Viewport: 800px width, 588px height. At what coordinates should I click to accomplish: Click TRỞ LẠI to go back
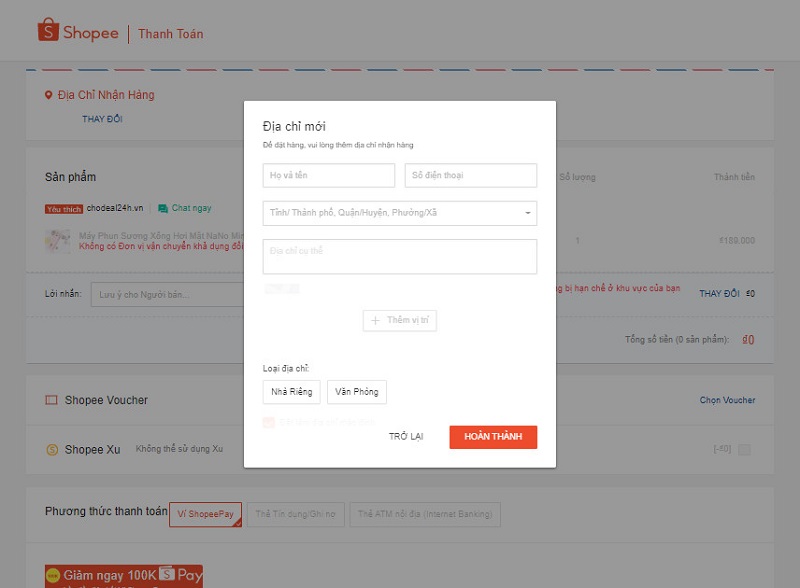coord(406,437)
